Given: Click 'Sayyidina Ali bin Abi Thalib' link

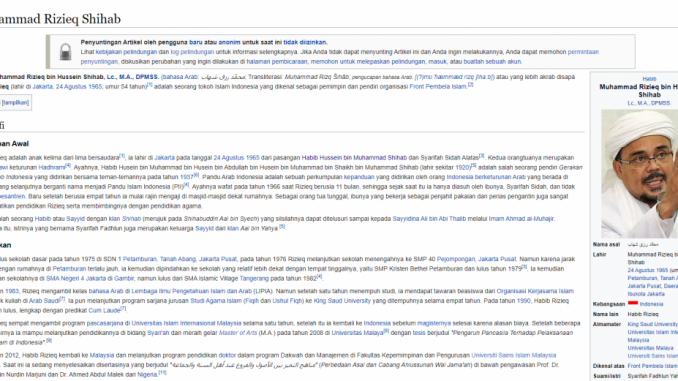Looking at the screenshot, I should [x=429, y=218].
